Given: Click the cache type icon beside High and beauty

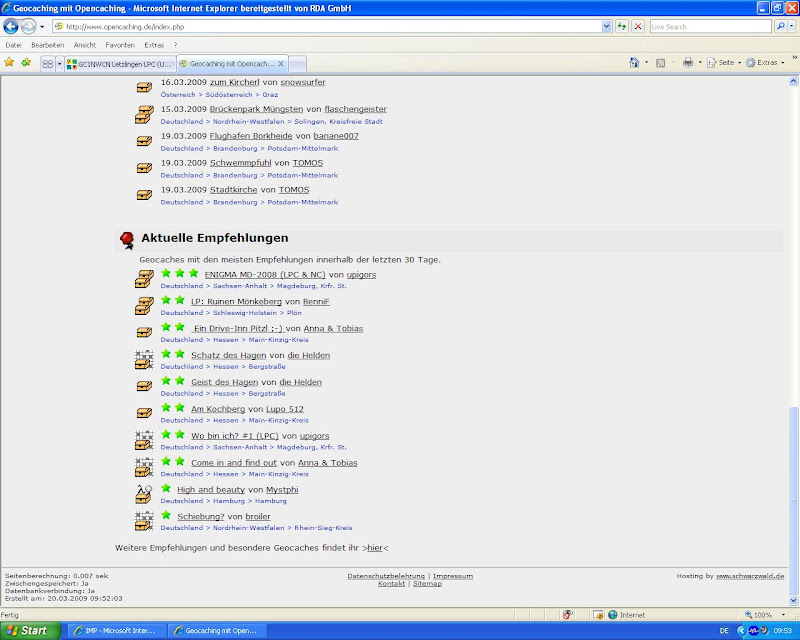Looking at the screenshot, I should coord(144,494).
